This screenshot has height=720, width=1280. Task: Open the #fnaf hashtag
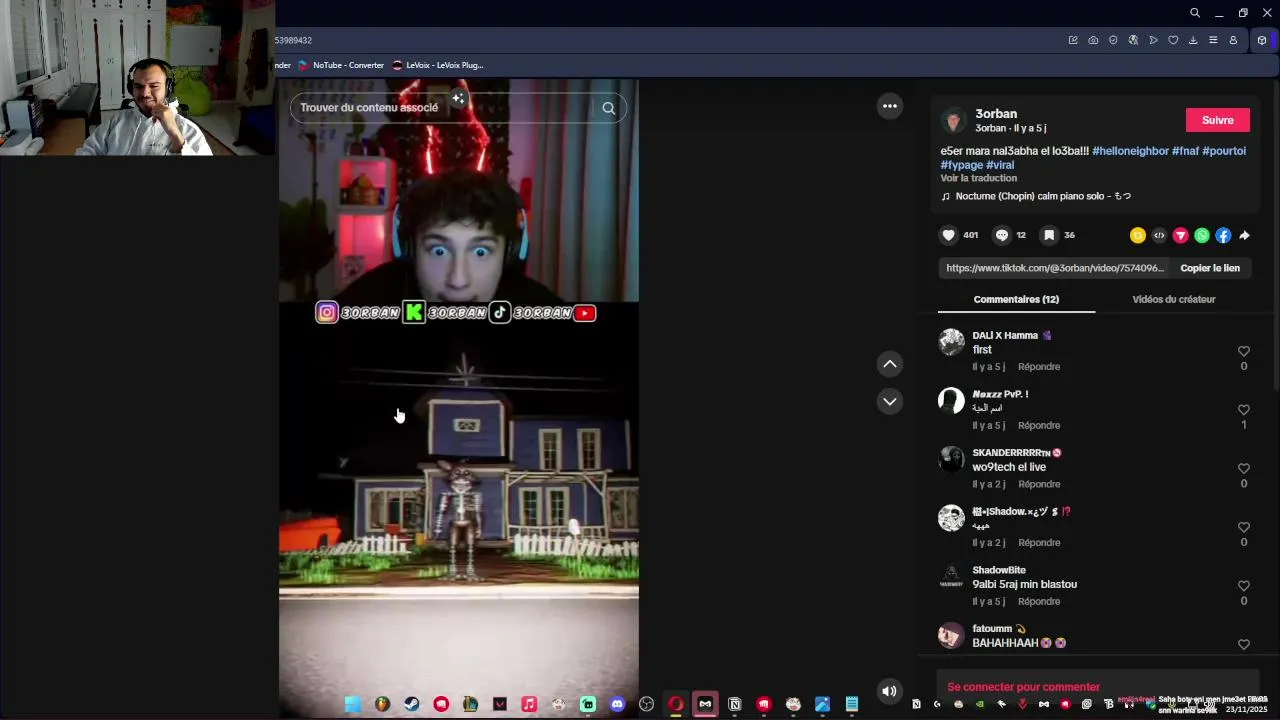click(x=1185, y=151)
